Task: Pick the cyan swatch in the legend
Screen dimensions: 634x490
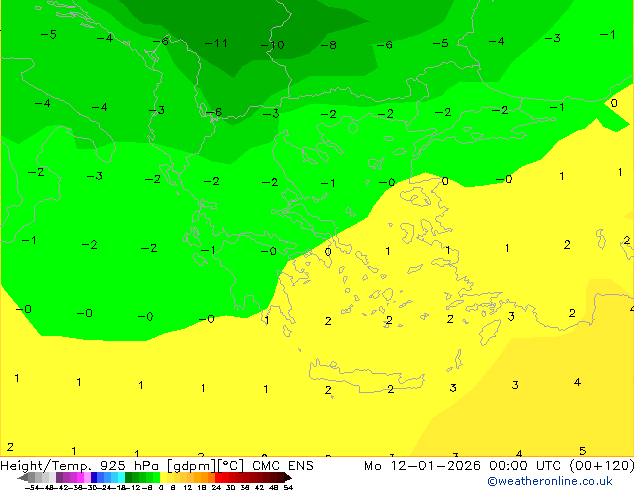Action: tap(121, 477)
